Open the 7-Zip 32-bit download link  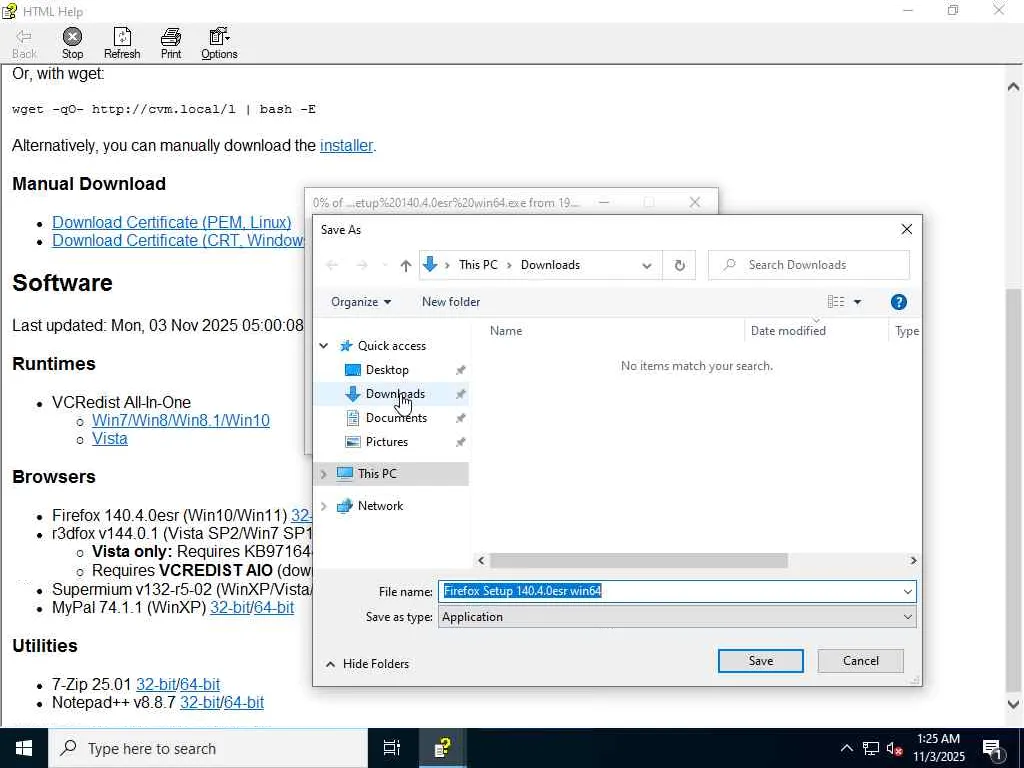coord(156,684)
